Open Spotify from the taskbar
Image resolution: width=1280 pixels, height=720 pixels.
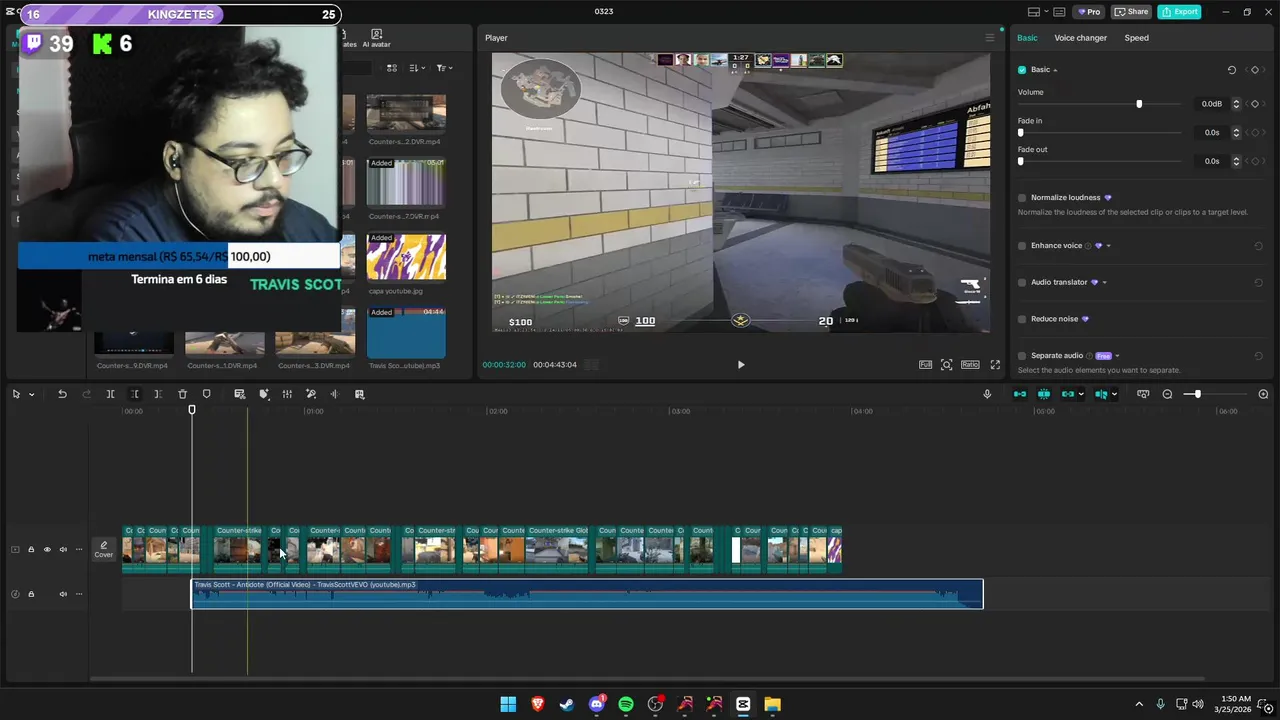click(x=626, y=704)
